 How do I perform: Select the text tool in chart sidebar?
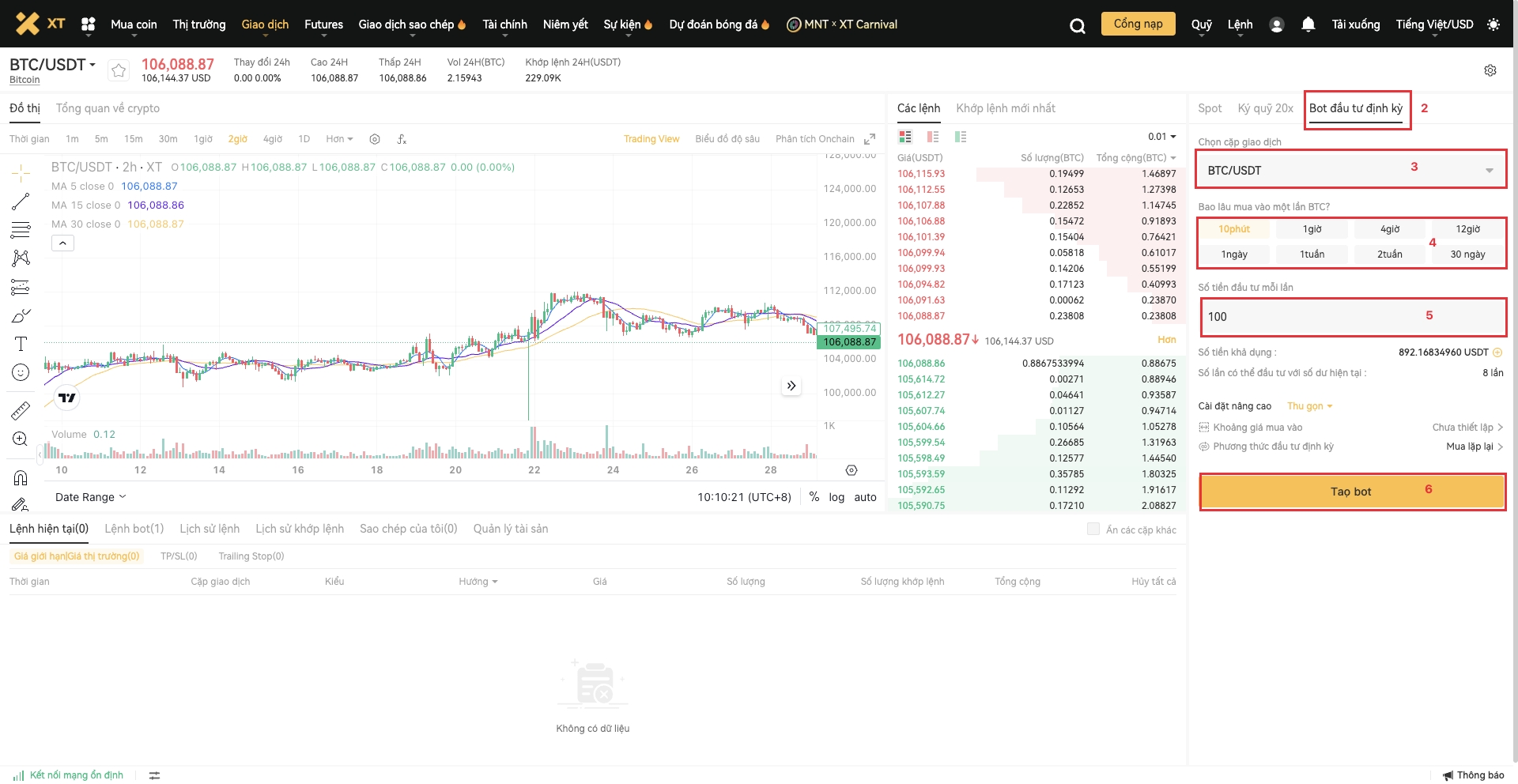(x=21, y=344)
